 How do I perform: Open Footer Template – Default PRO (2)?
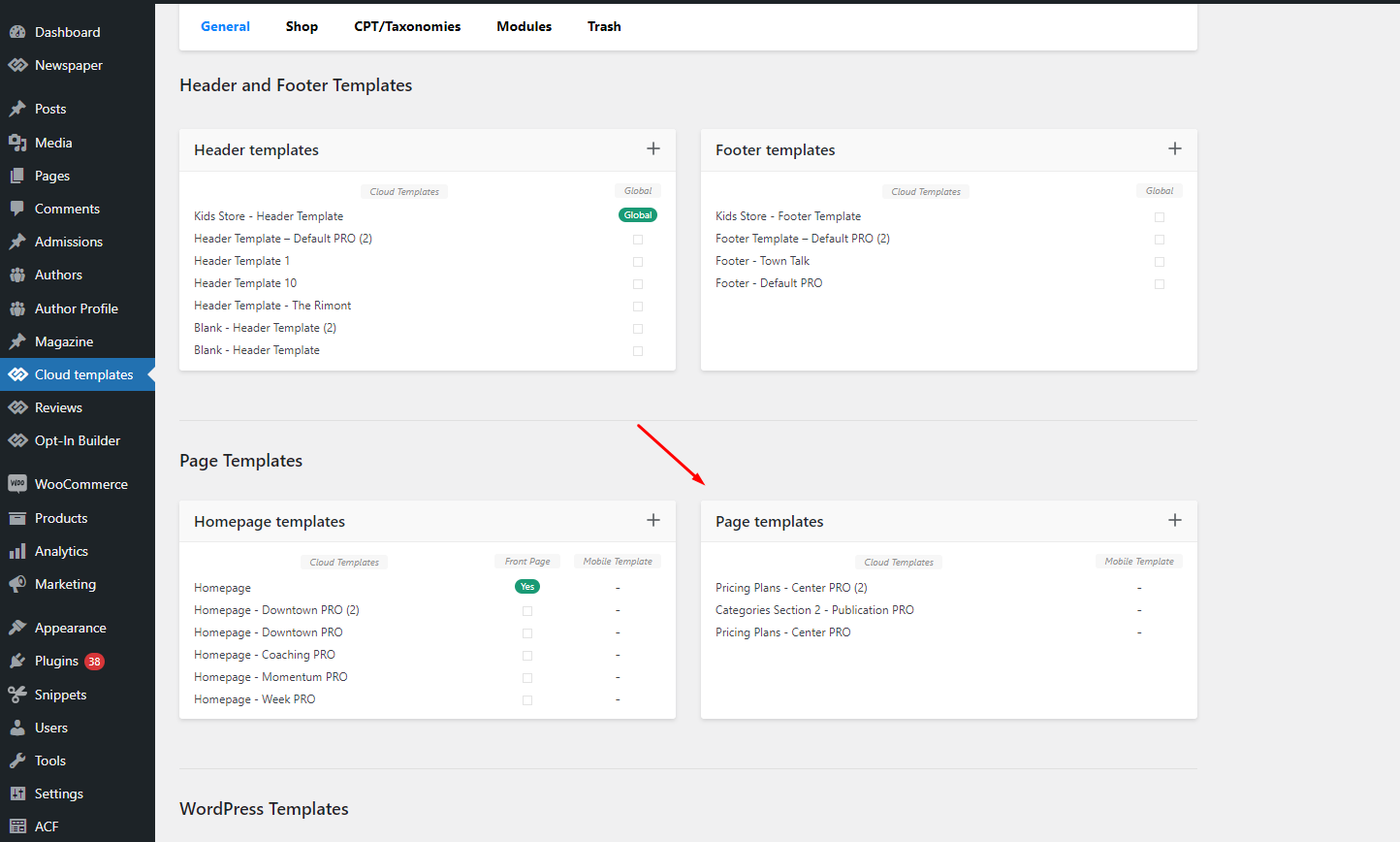click(803, 239)
